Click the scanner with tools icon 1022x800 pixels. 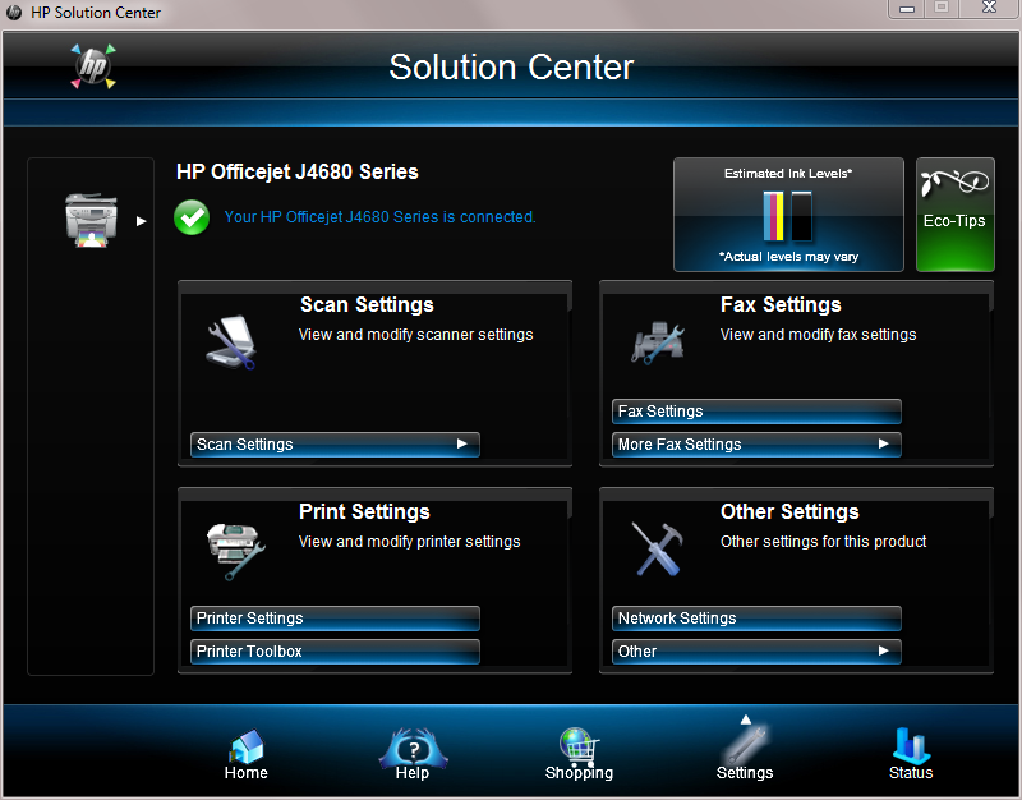tap(231, 342)
